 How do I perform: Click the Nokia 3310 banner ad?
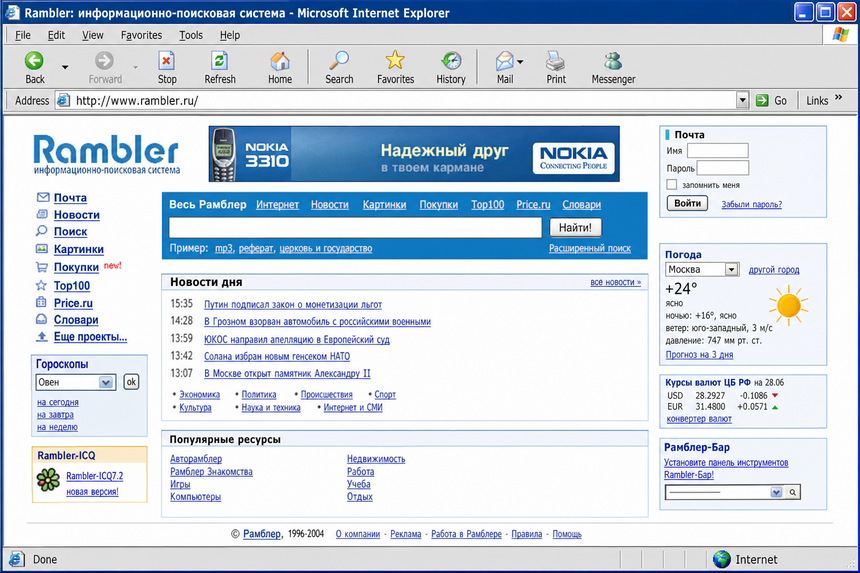click(x=414, y=154)
